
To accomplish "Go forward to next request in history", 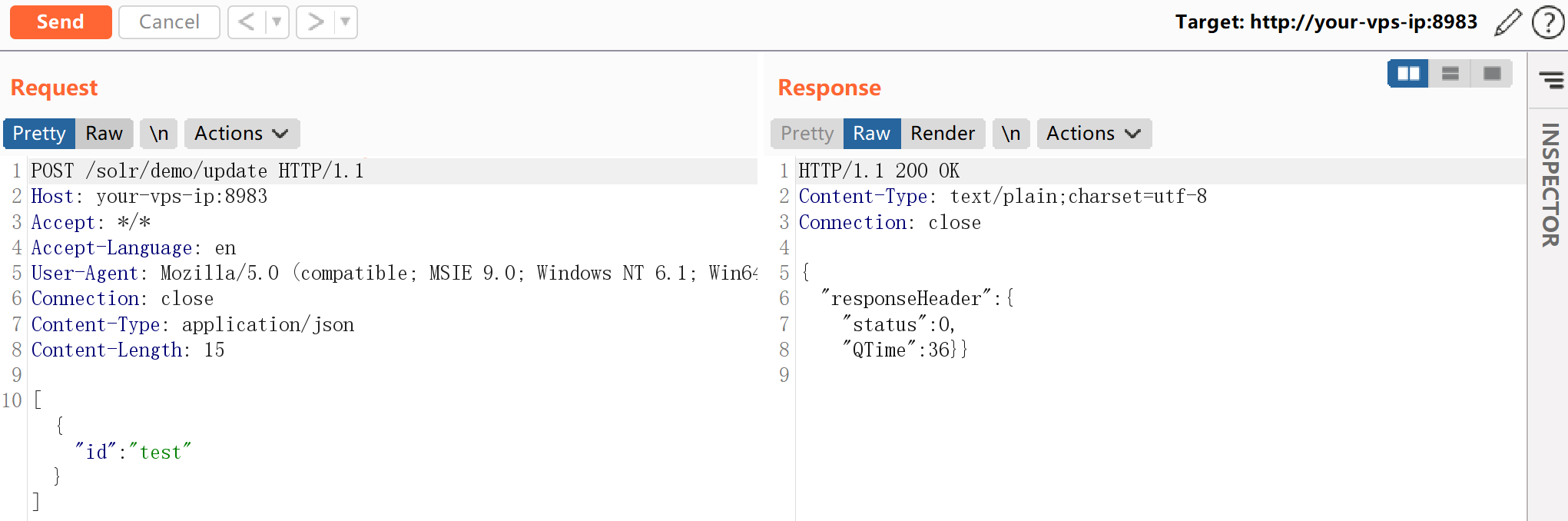I will tap(315, 22).
